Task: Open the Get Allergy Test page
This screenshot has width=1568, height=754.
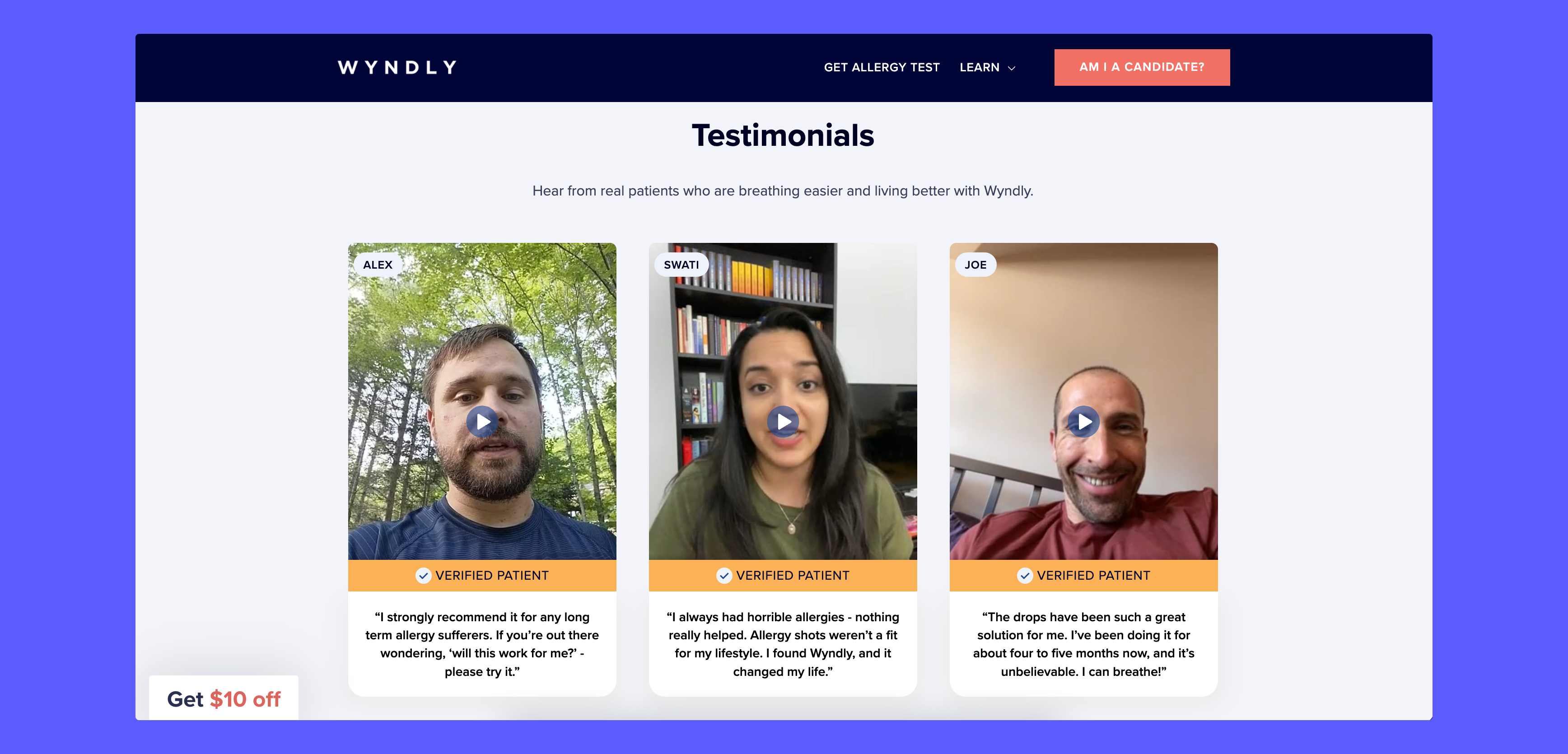Action: [882, 67]
